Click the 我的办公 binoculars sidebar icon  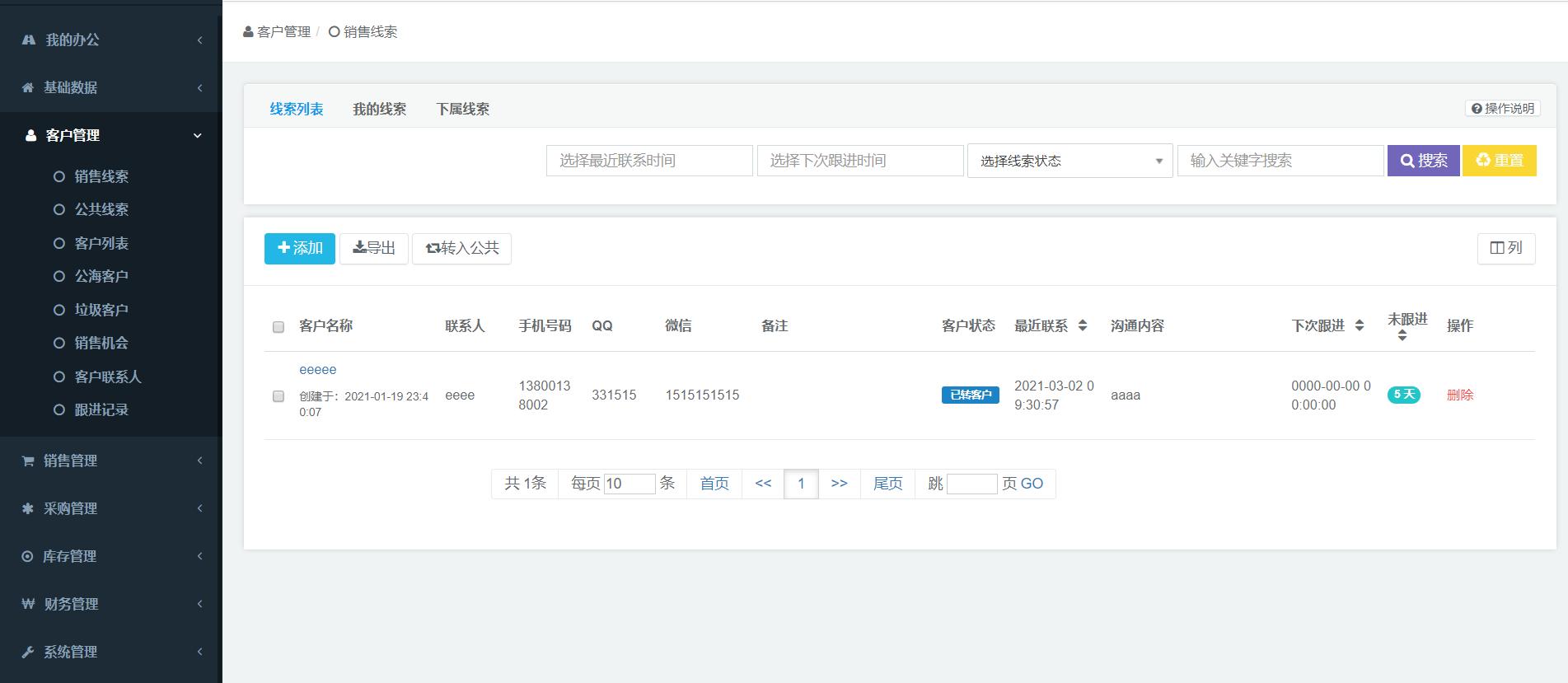tap(29, 40)
